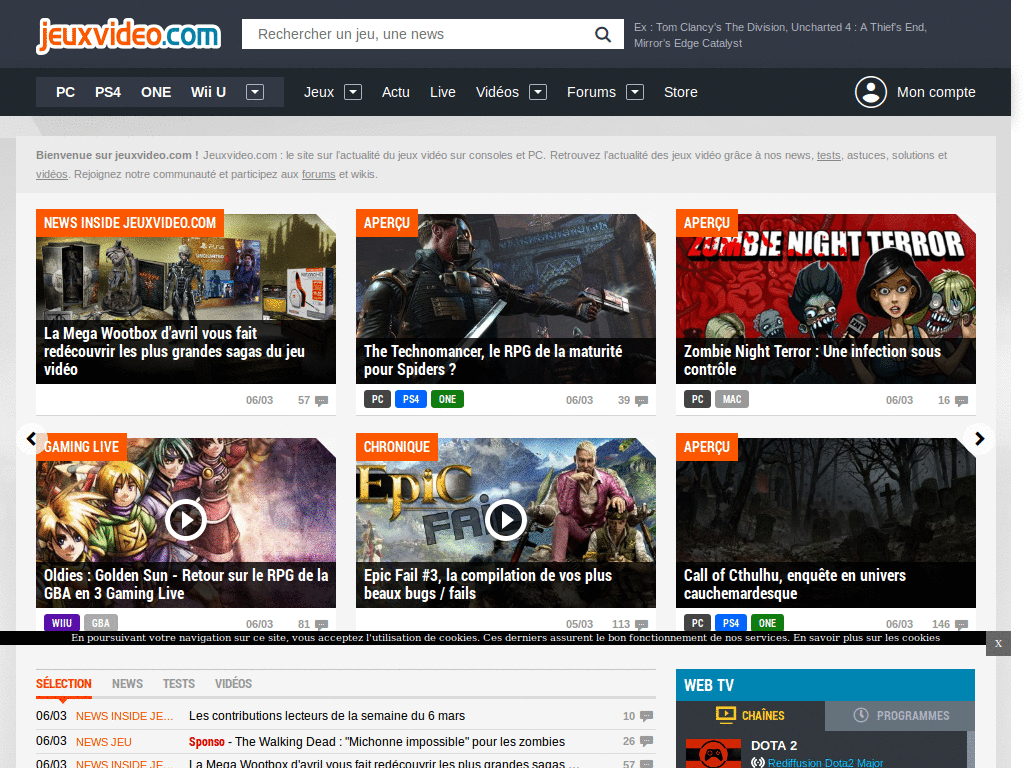Click the jeuxvideo.com logo
The image size is (1024, 768).
tap(128, 35)
